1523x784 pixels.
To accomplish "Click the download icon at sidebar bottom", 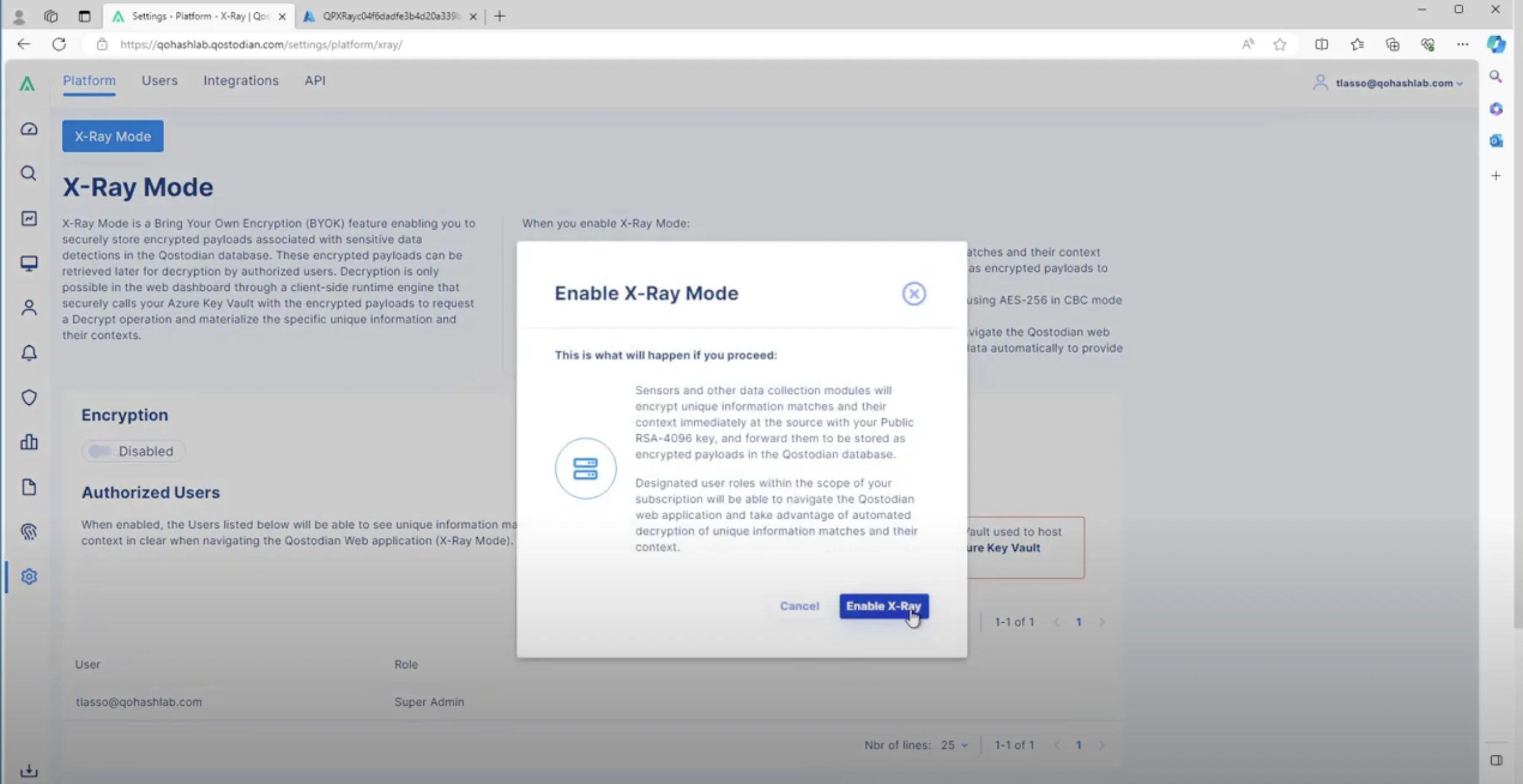I will click(x=29, y=771).
